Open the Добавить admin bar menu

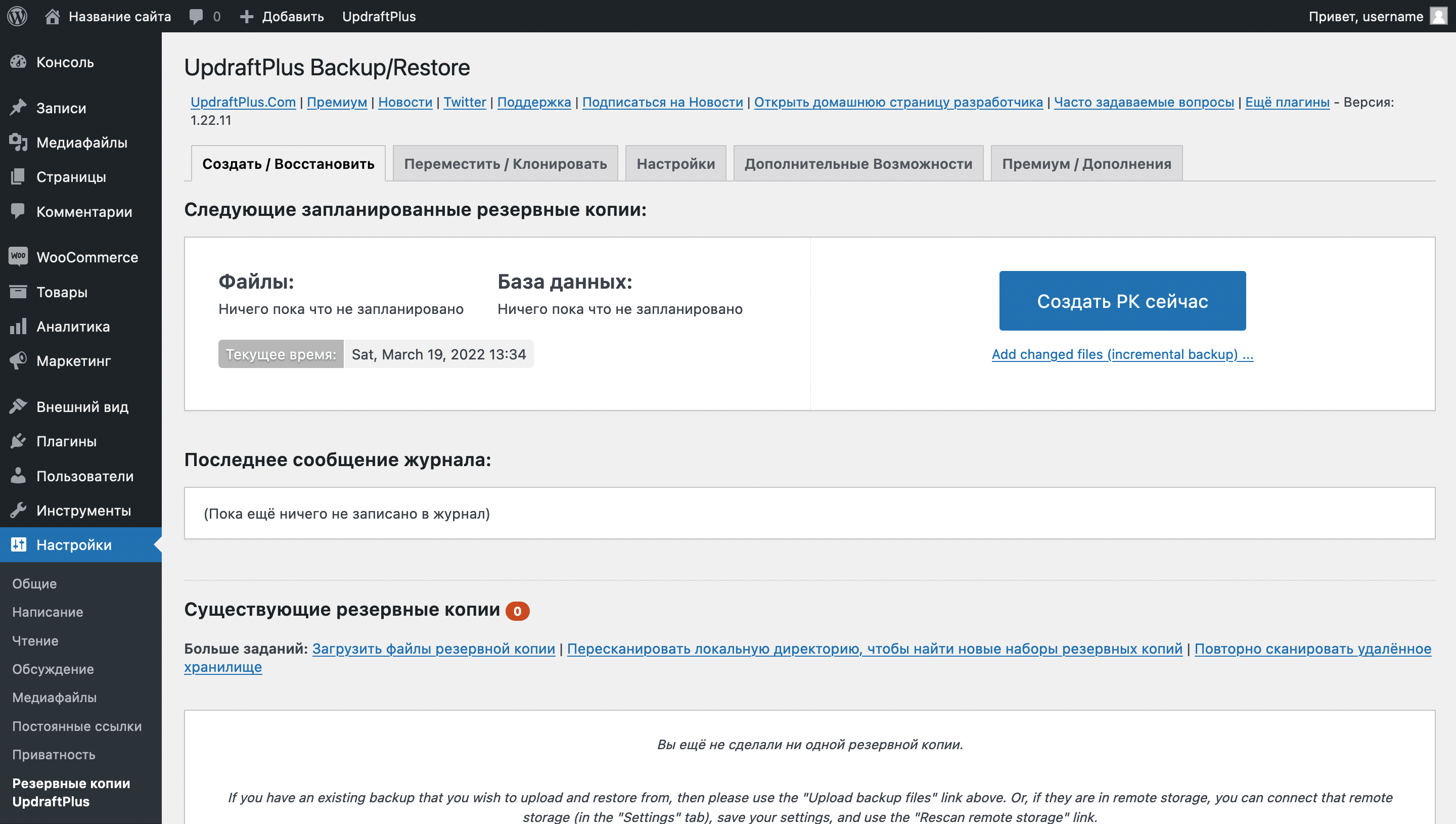tap(282, 16)
